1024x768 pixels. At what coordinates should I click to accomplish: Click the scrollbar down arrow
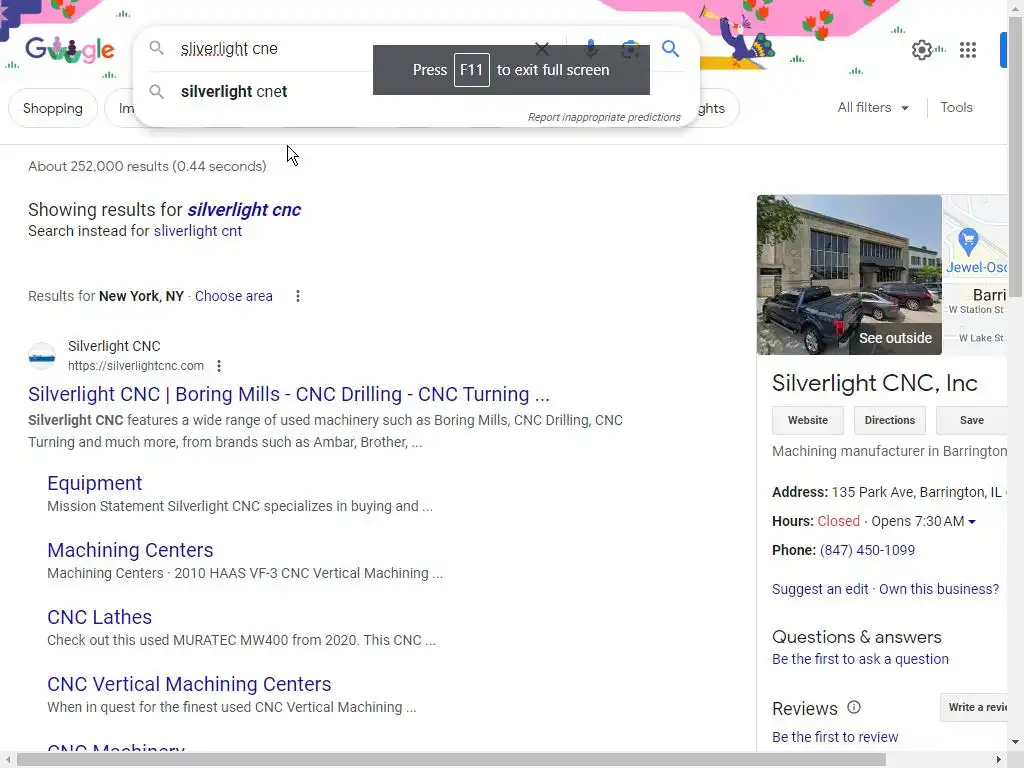pyautogui.click(x=1016, y=743)
